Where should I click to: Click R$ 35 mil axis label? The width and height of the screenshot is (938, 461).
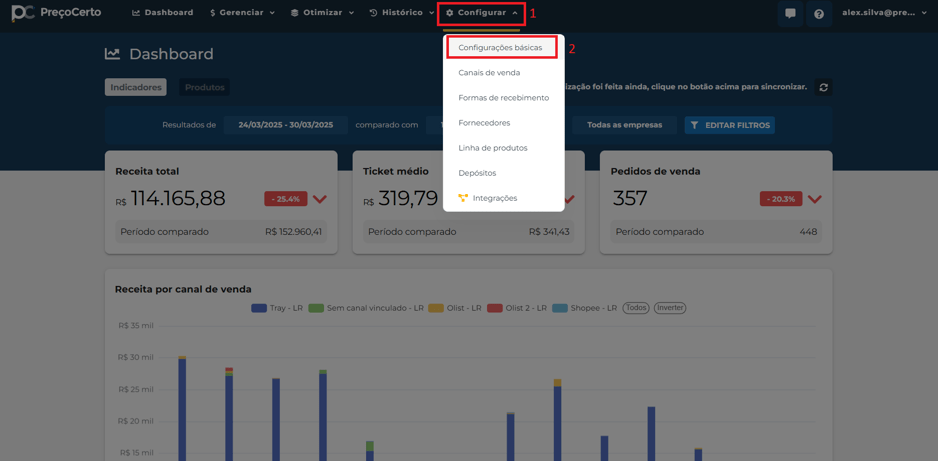(136, 326)
